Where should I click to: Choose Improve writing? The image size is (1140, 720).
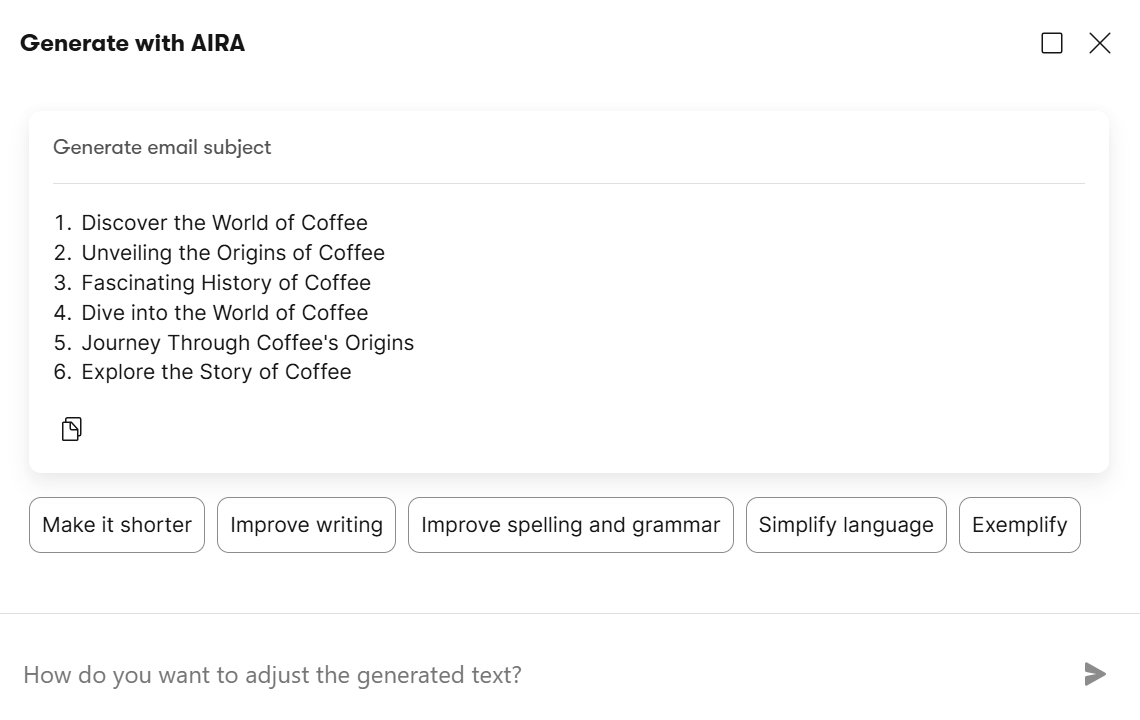[x=306, y=525]
